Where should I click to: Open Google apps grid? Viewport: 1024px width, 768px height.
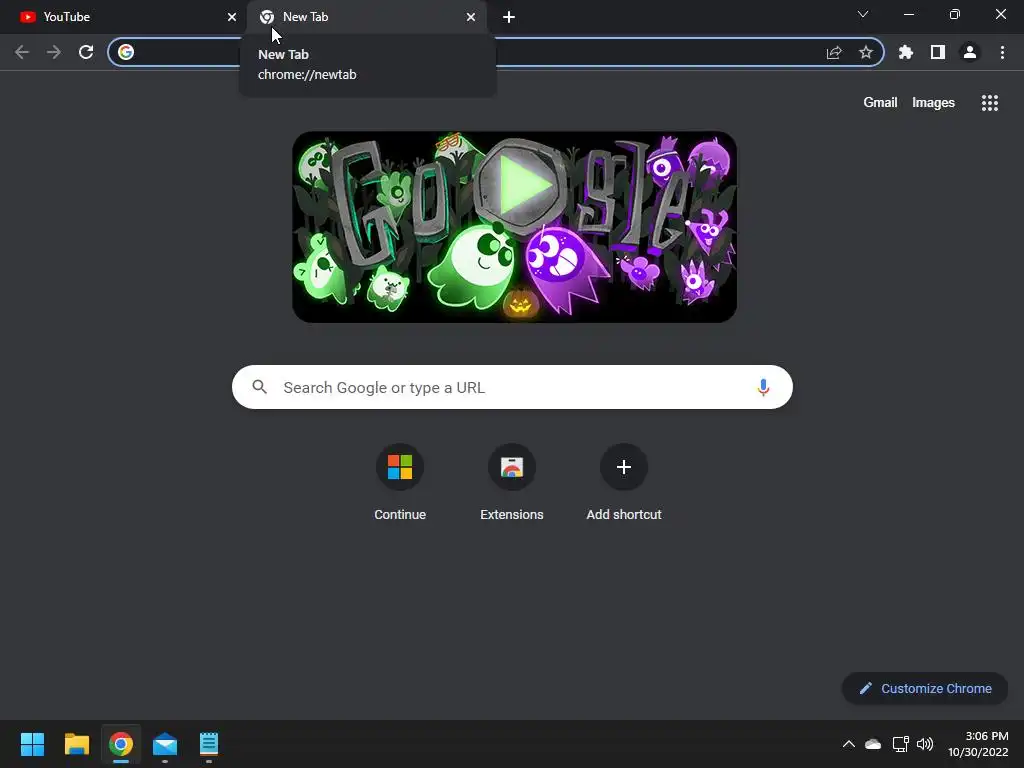click(990, 103)
